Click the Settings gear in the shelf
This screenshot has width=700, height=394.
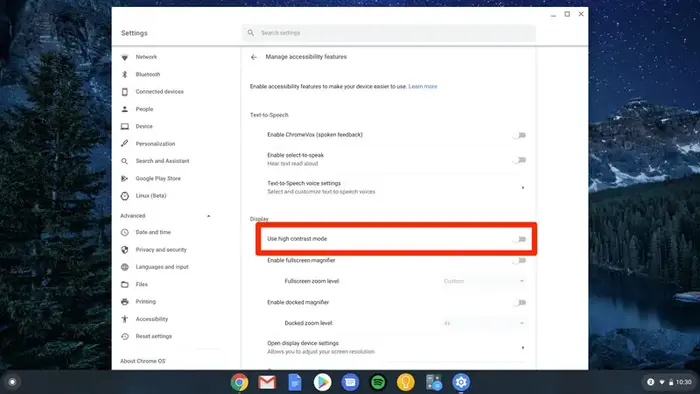(461, 382)
